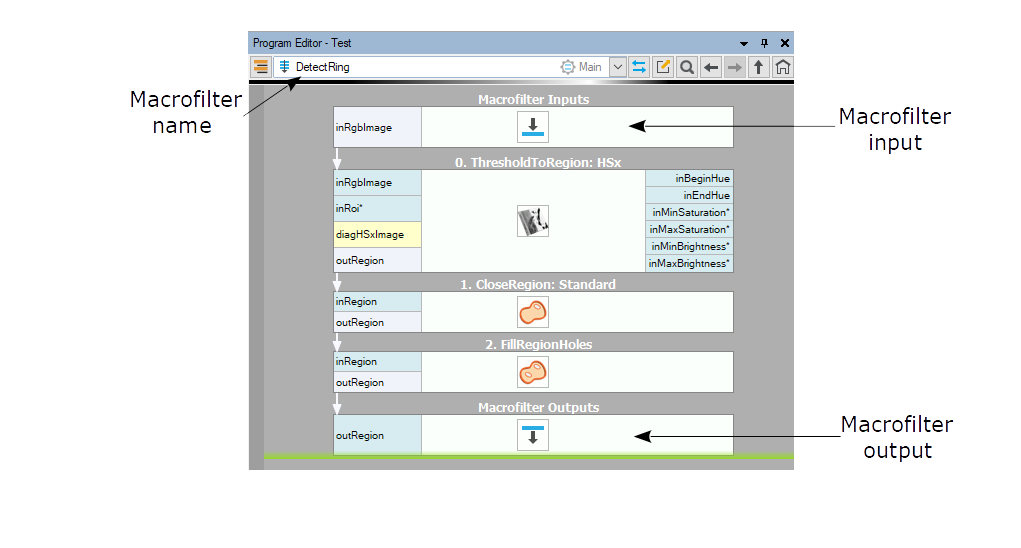1021x548 pixels.
Task: Open the Program Editor window options dropdown
Action: click(x=743, y=44)
